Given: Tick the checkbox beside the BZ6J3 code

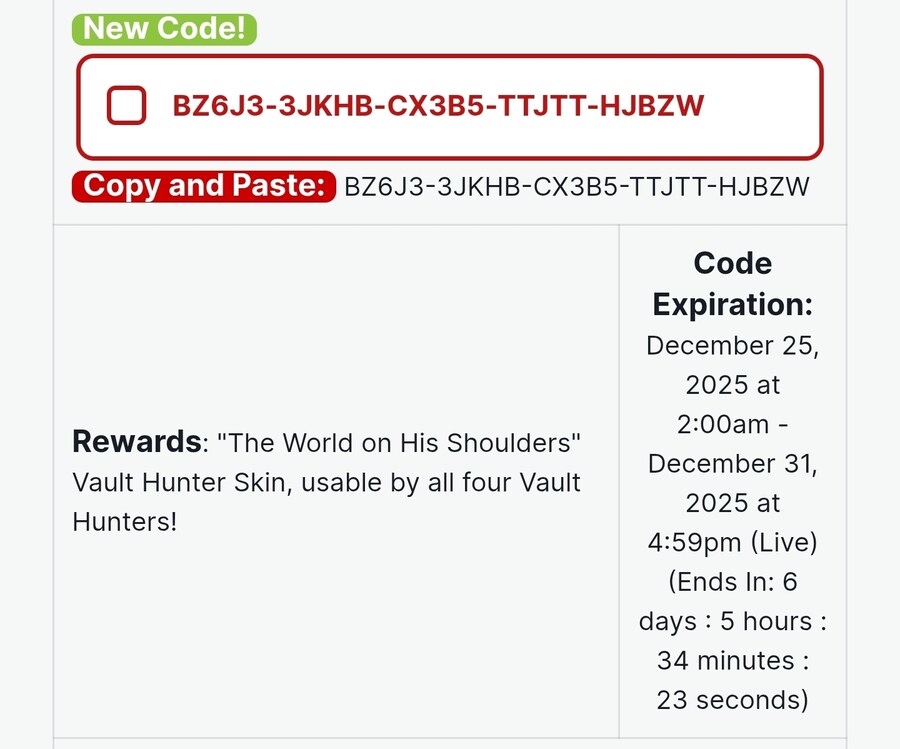Looking at the screenshot, I should pyautogui.click(x=127, y=105).
